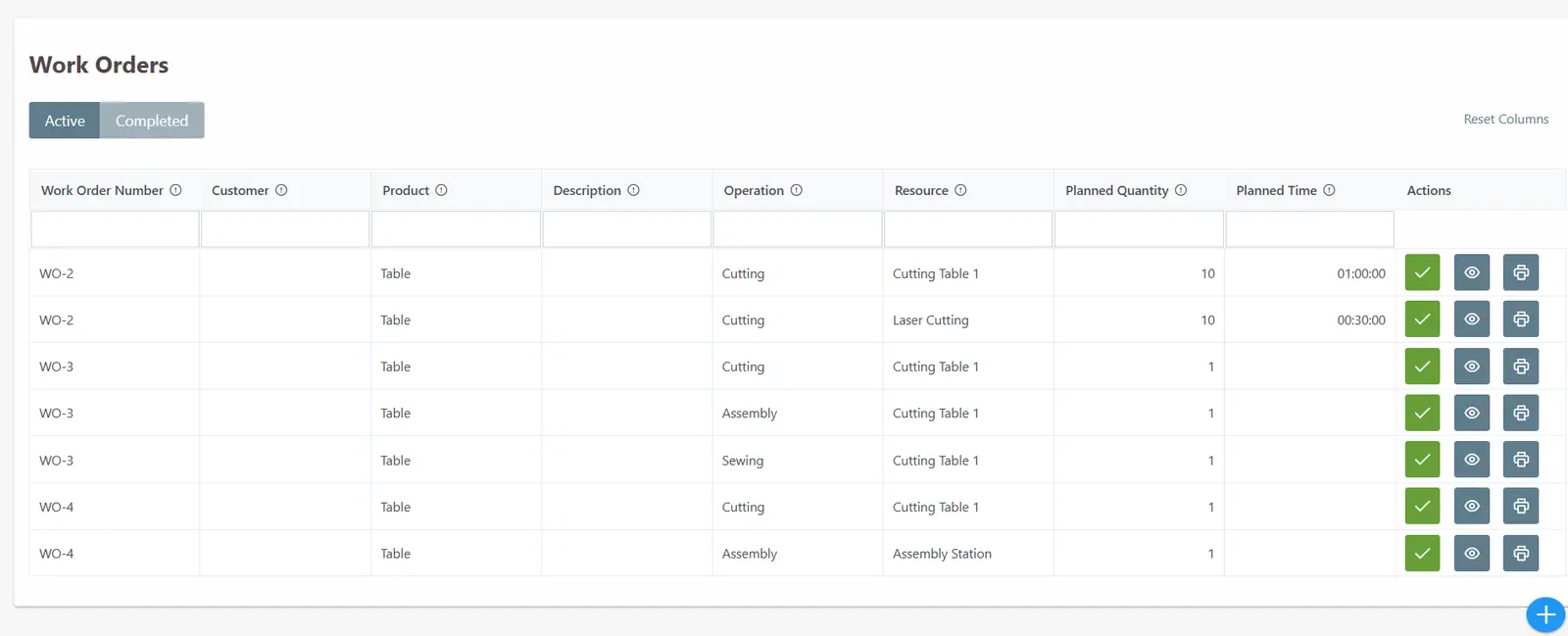Complete the WO-3 Sewing operation
Viewport: 1568px width, 636px height.
click(1422, 460)
